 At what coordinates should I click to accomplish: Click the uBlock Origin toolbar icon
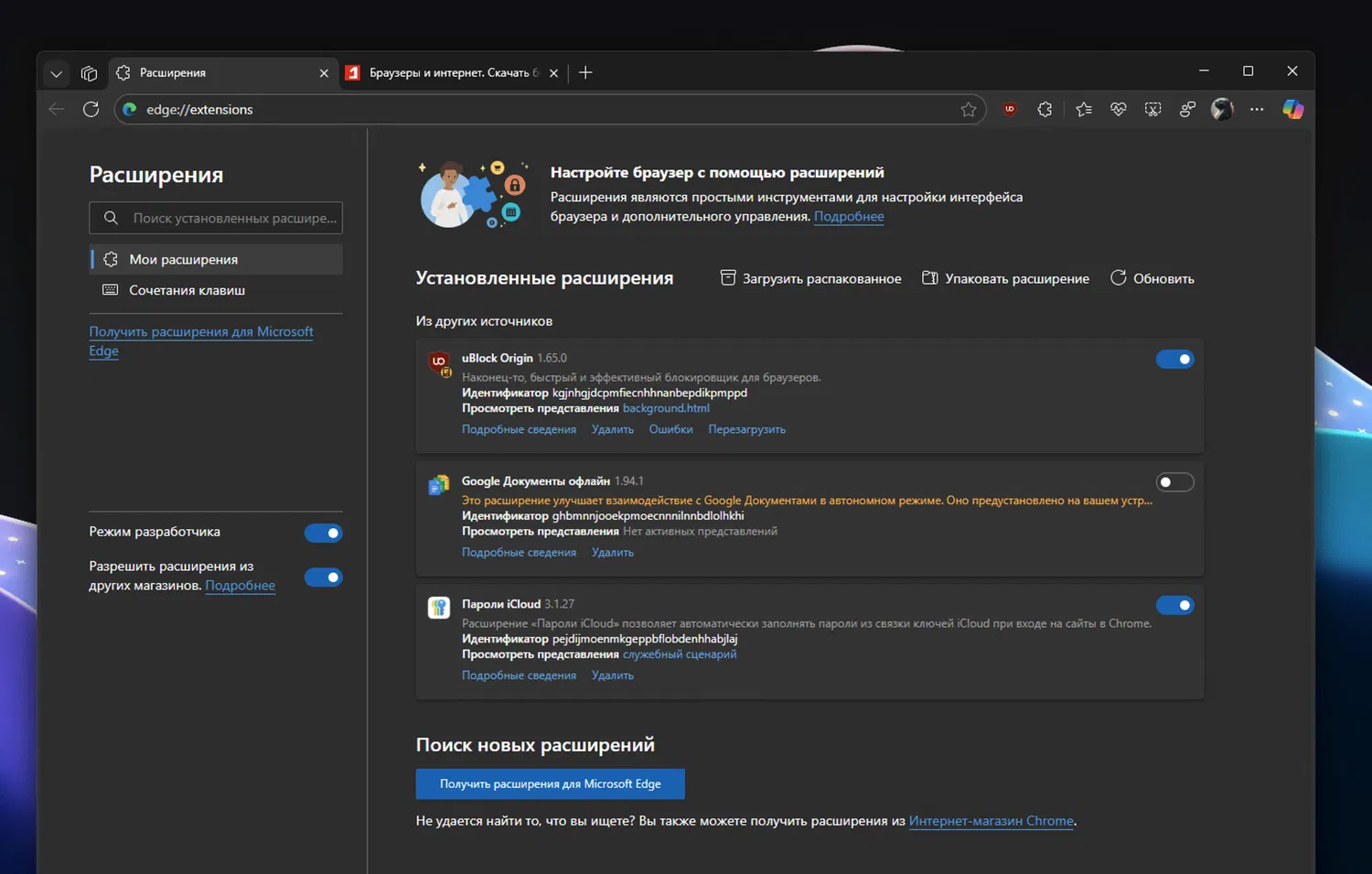pyautogui.click(x=1010, y=110)
